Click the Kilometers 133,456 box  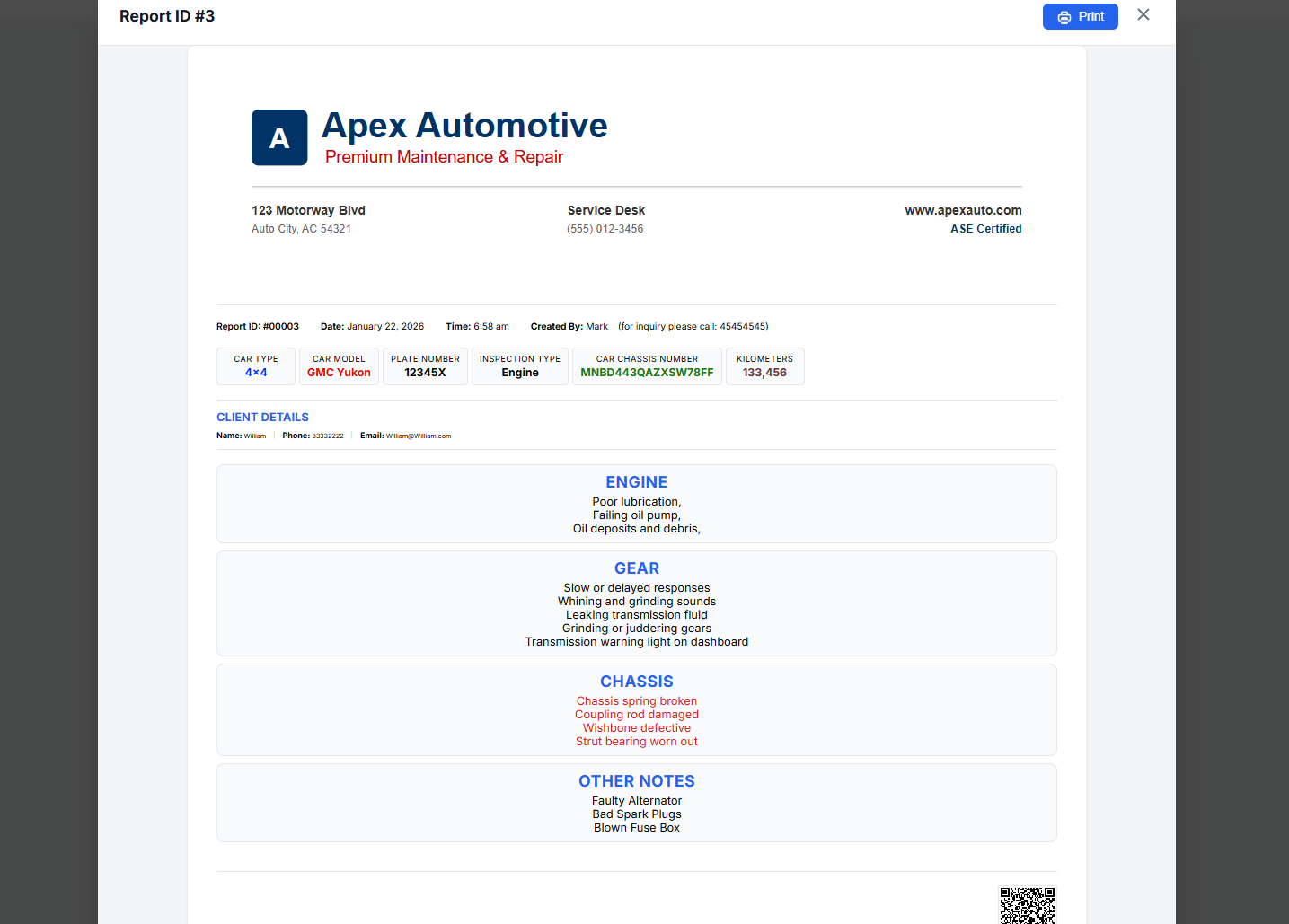[x=764, y=366]
